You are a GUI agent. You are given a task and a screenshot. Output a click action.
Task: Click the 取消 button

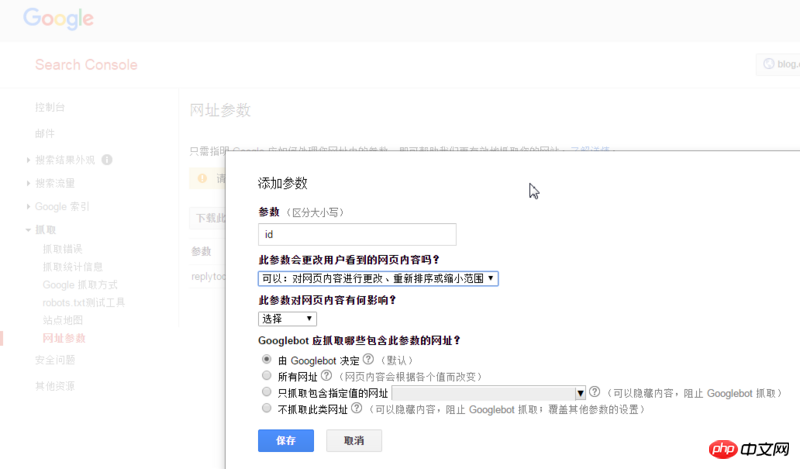coord(354,440)
